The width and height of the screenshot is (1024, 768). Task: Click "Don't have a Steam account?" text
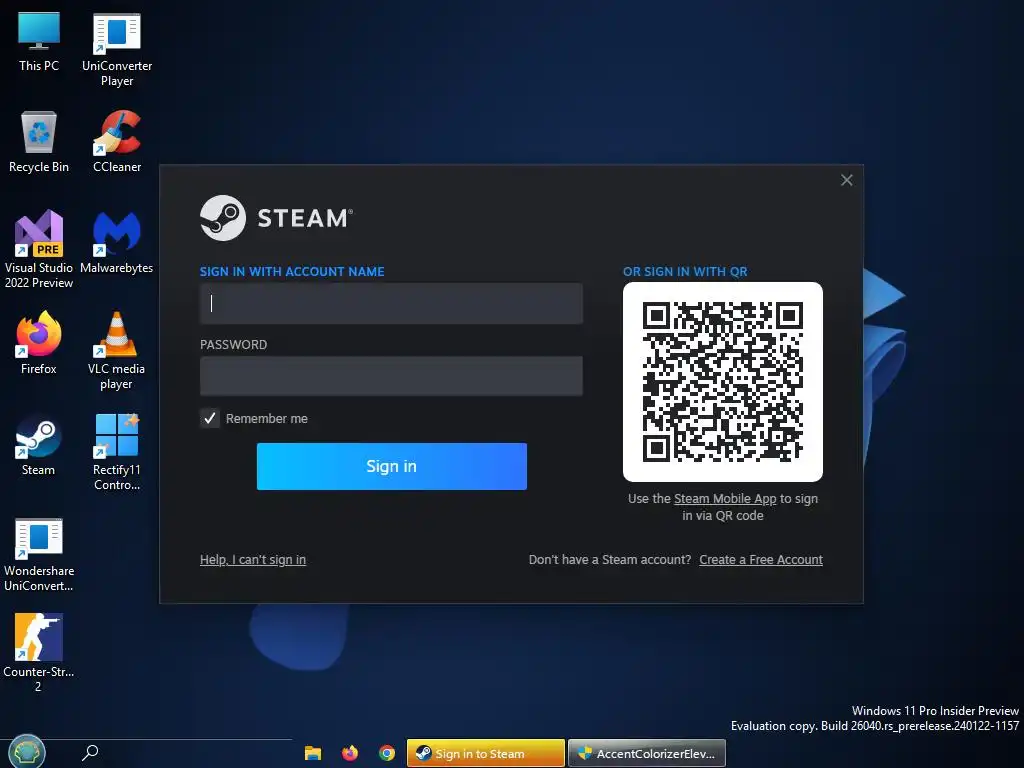[x=610, y=560]
